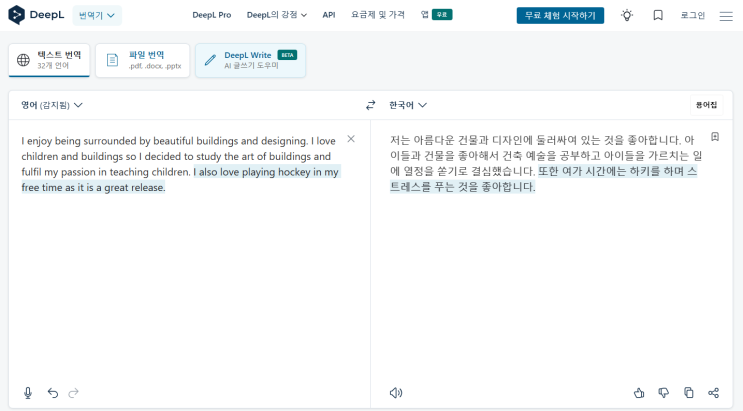Click the DeepL logo

tap(36, 15)
